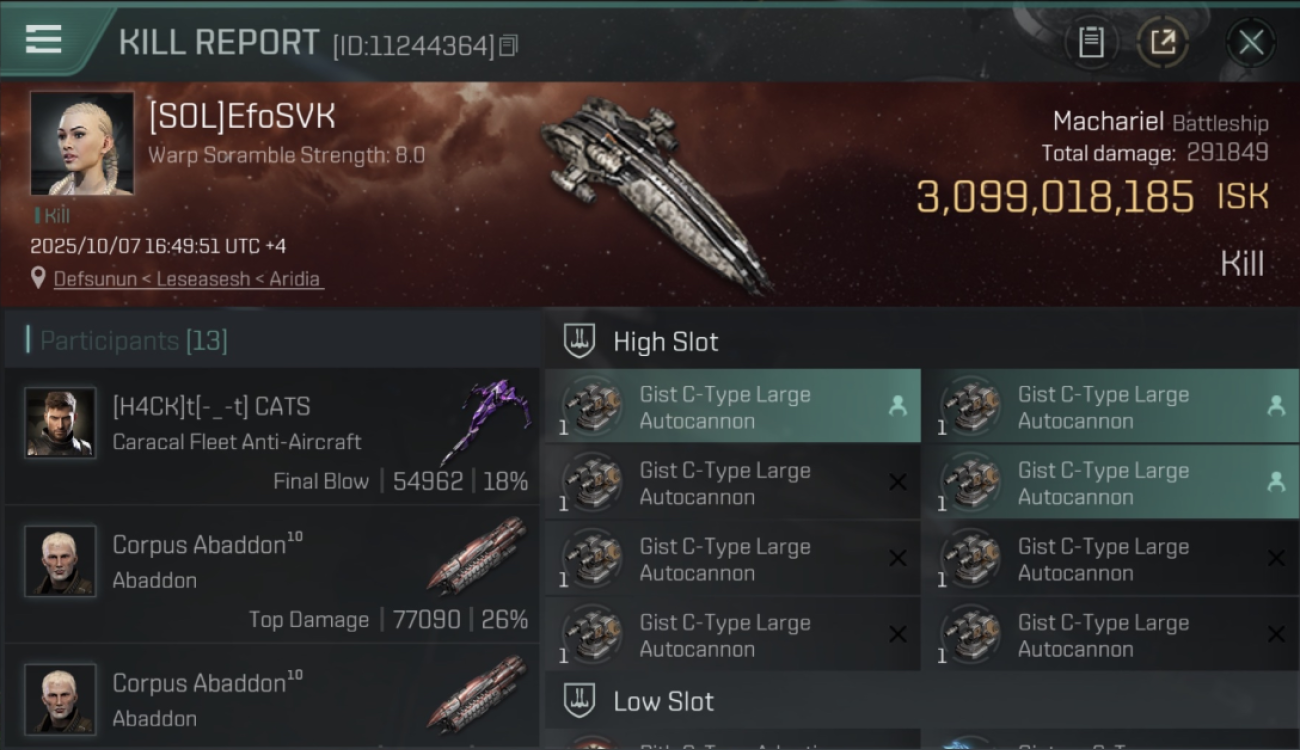Click the Machariel ship image
Screen dimensions: 1300x750
(655, 190)
